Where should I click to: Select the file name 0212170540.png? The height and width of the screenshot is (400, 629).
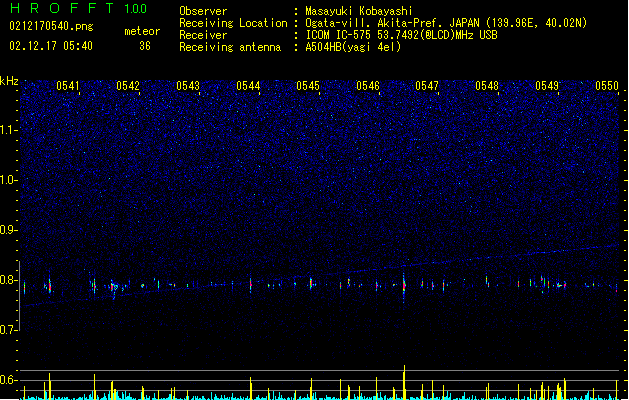[51, 26]
